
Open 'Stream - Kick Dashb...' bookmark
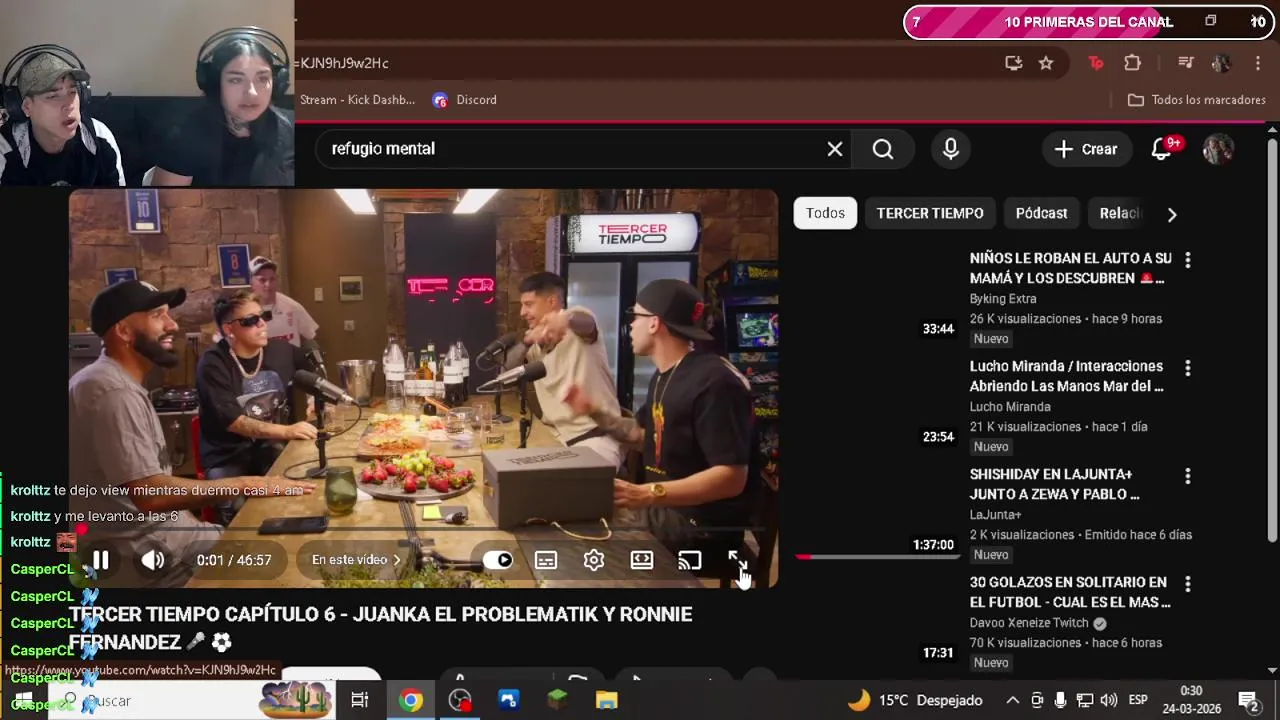tap(357, 100)
